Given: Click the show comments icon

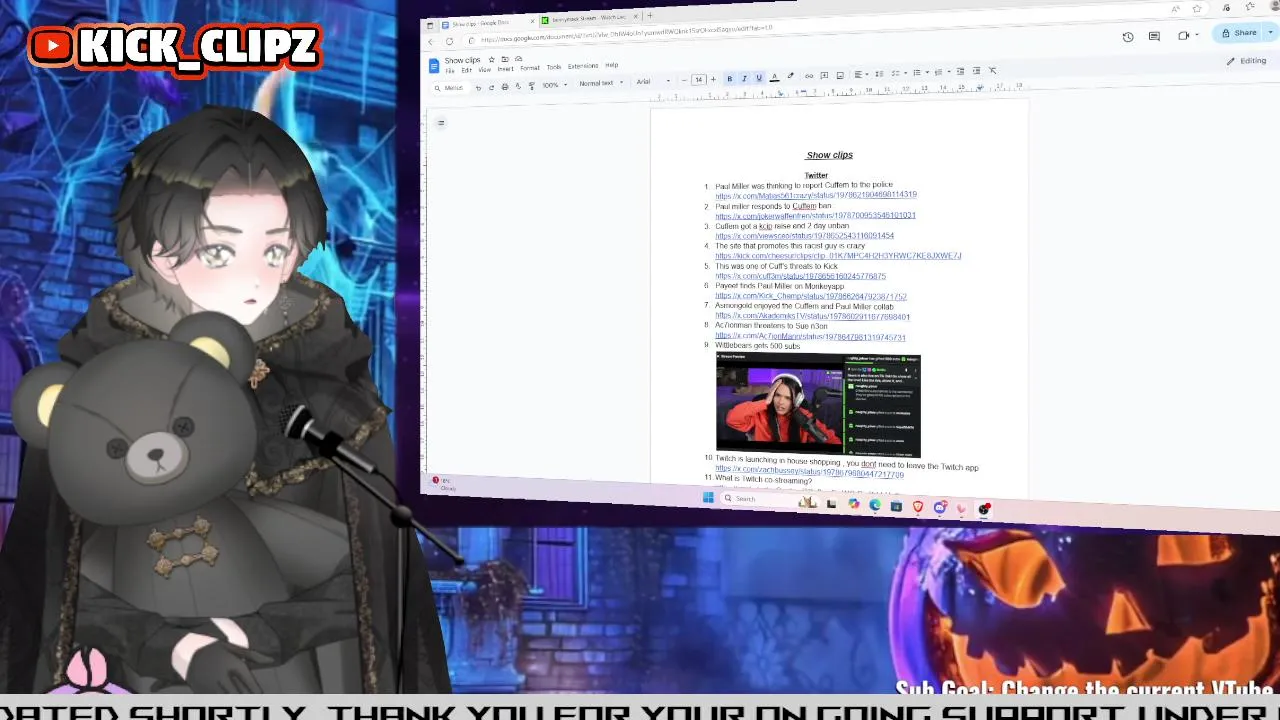Looking at the screenshot, I should coord(1154,36).
